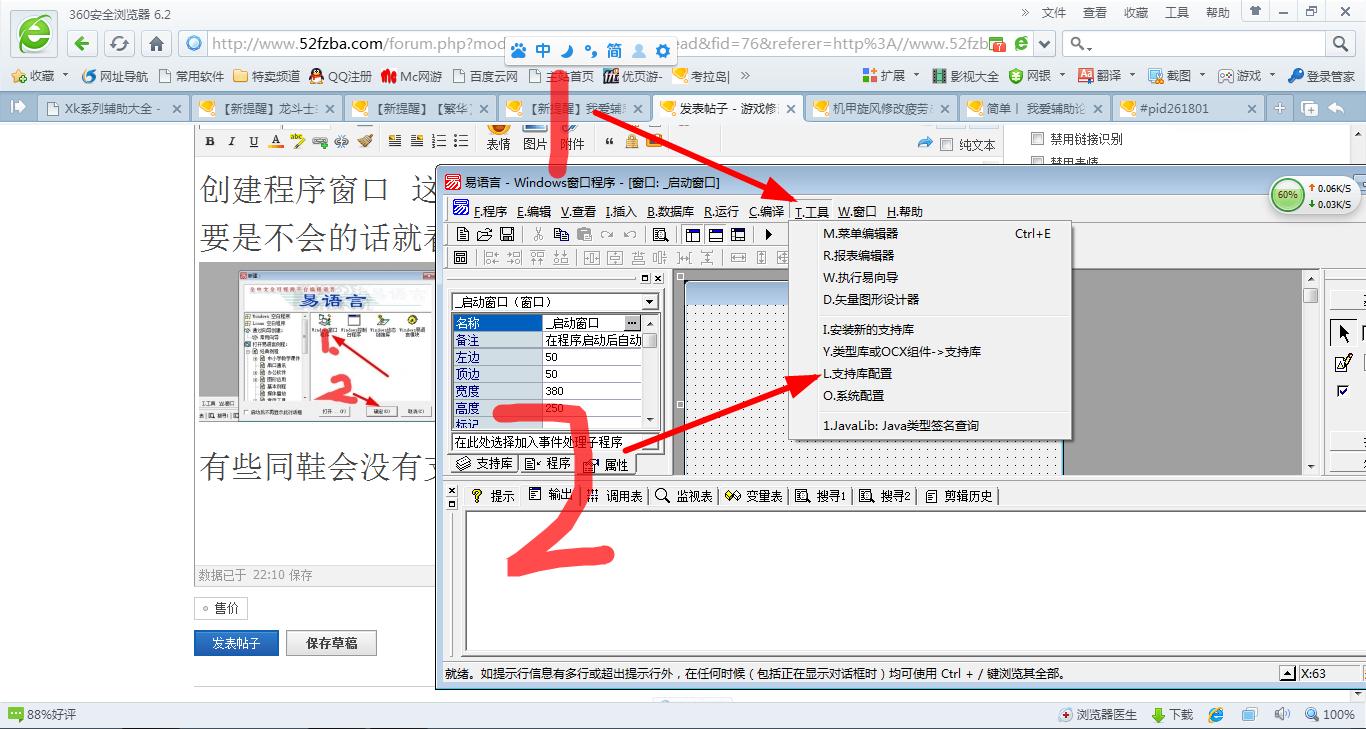
Task: Click the 图片 image button in post editor
Action: click(x=535, y=137)
